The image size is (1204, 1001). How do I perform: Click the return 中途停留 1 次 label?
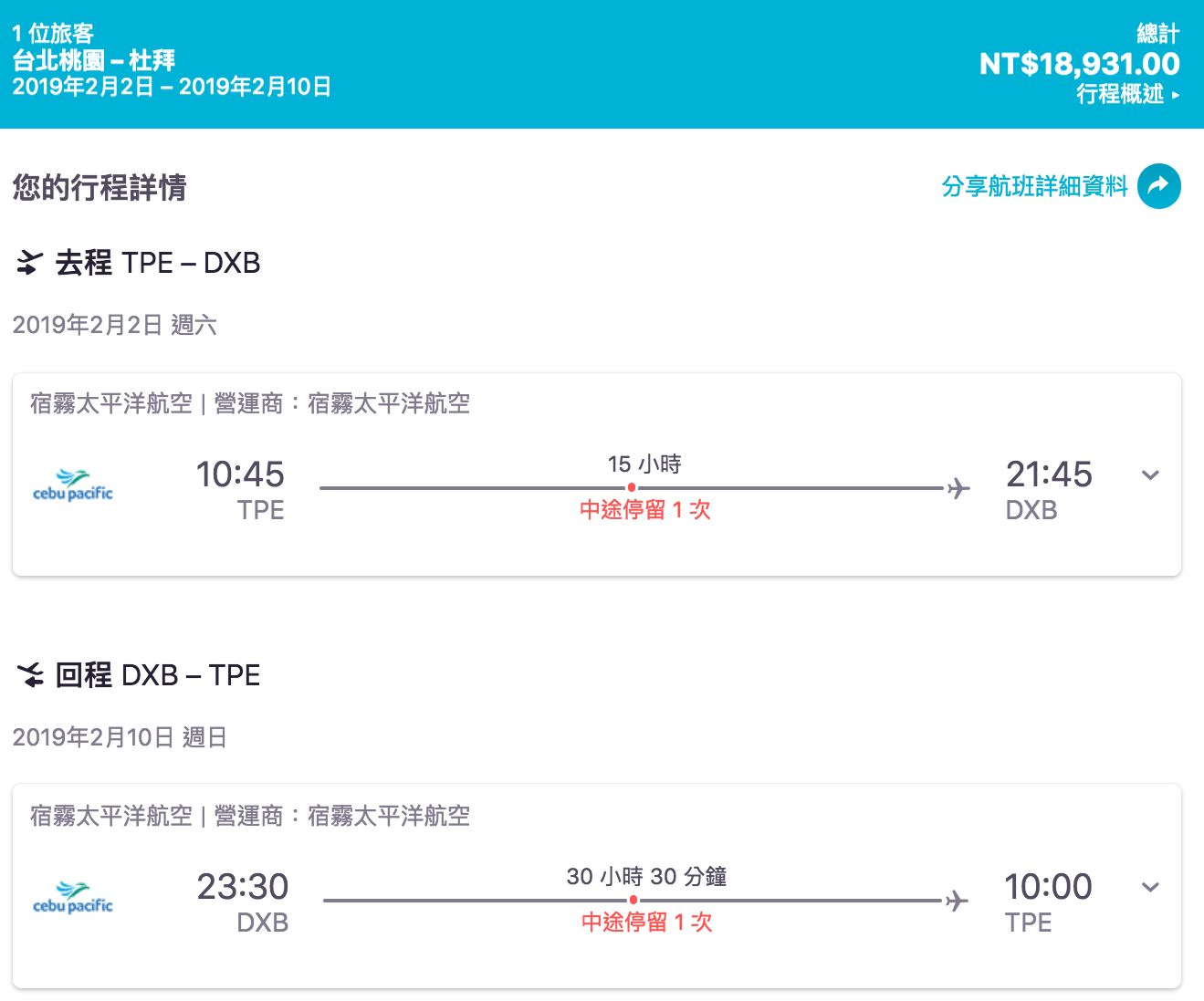[646, 923]
